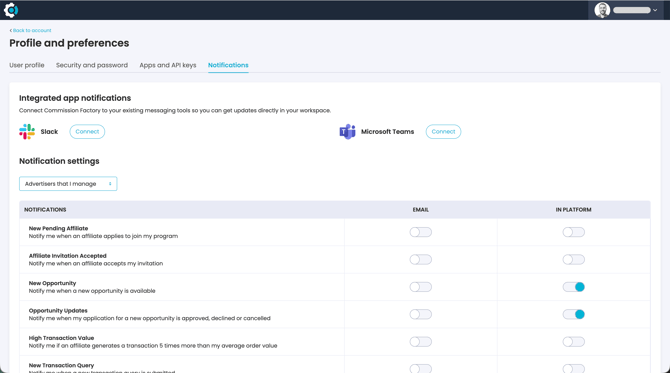Viewport: 670px width, 373px height.
Task: Click the High Transaction Value title
Action: (x=61, y=338)
